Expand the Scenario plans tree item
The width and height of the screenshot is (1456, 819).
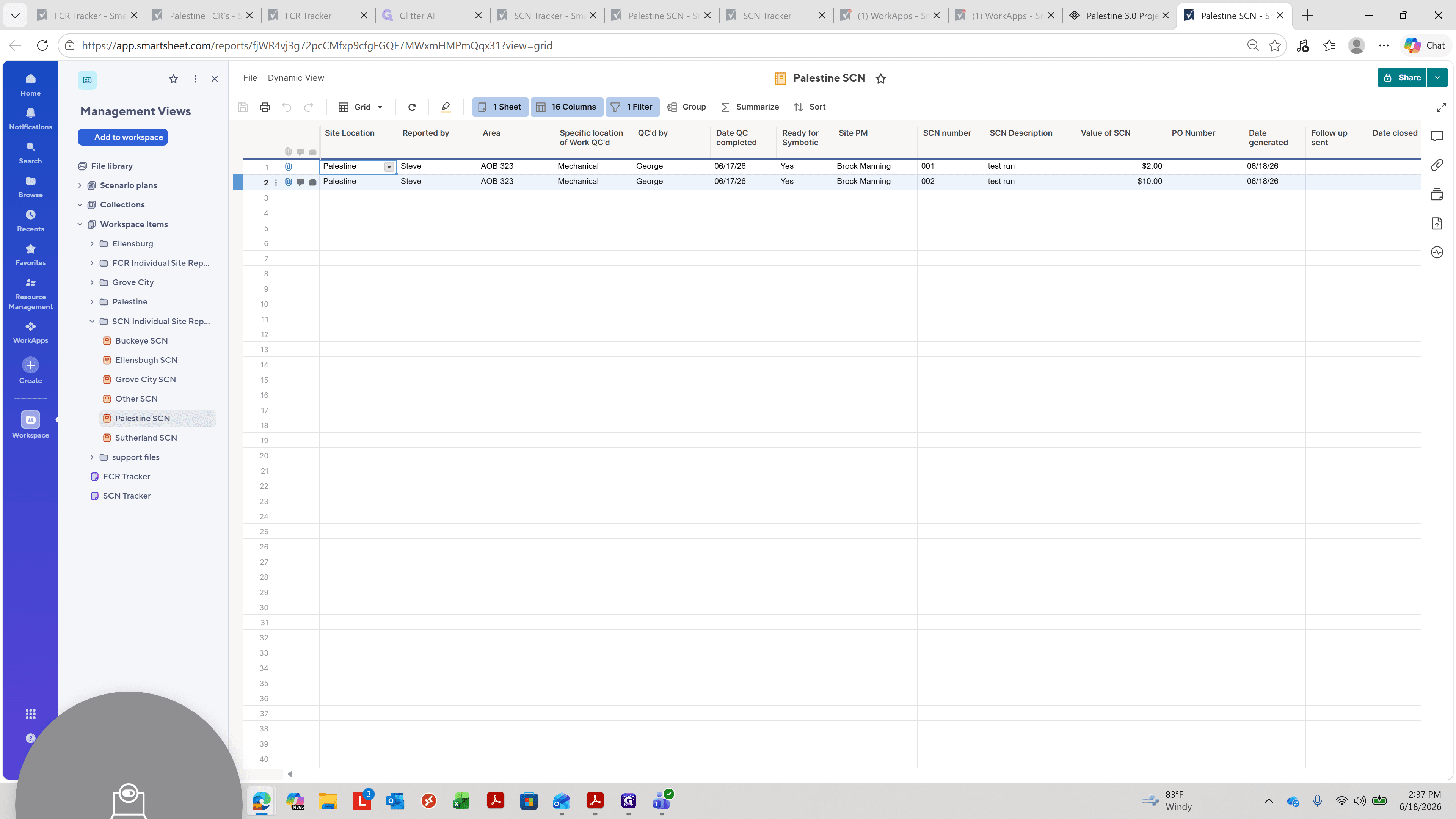pyautogui.click(x=80, y=185)
